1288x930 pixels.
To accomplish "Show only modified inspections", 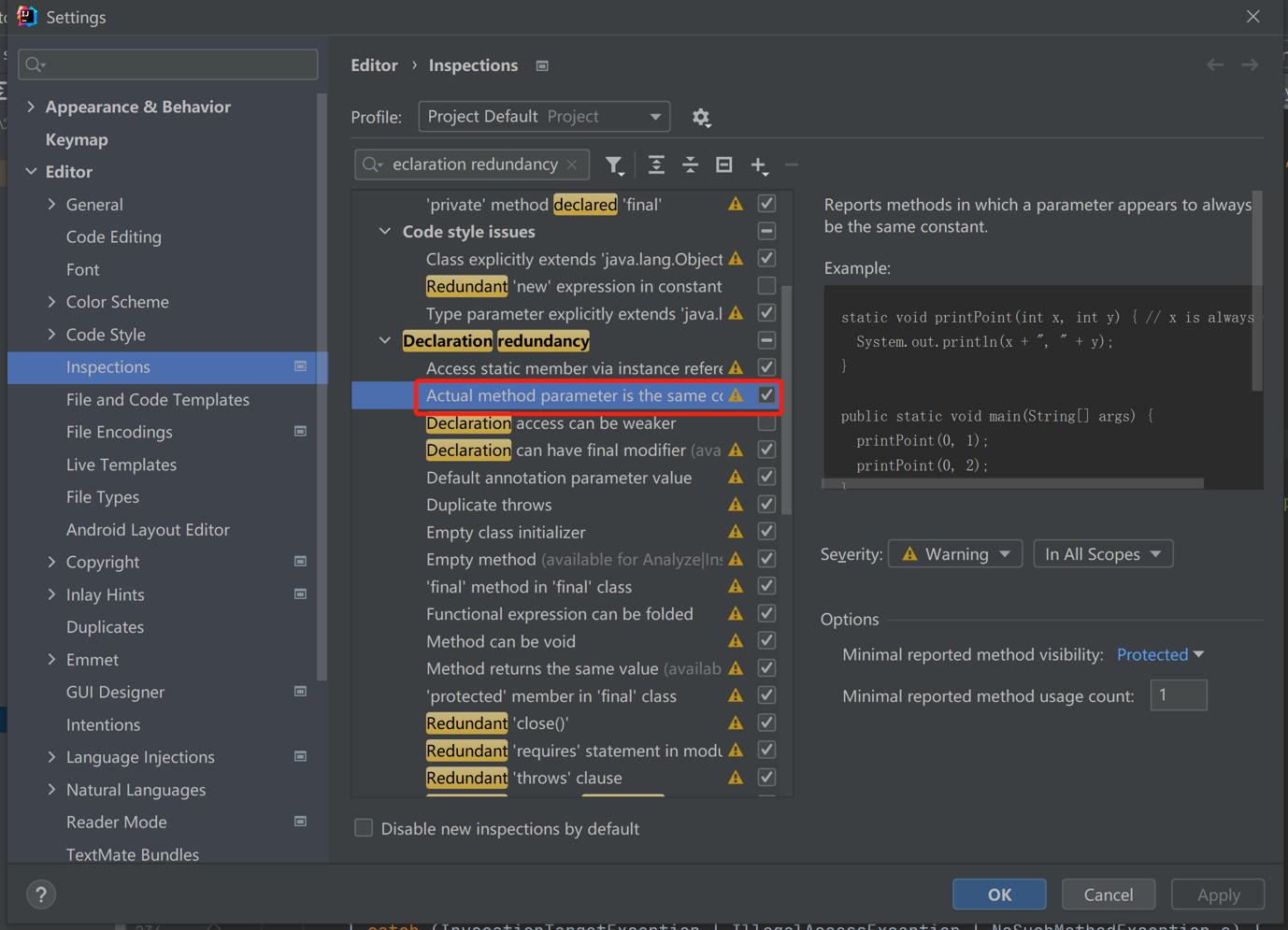I will click(723, 165).
